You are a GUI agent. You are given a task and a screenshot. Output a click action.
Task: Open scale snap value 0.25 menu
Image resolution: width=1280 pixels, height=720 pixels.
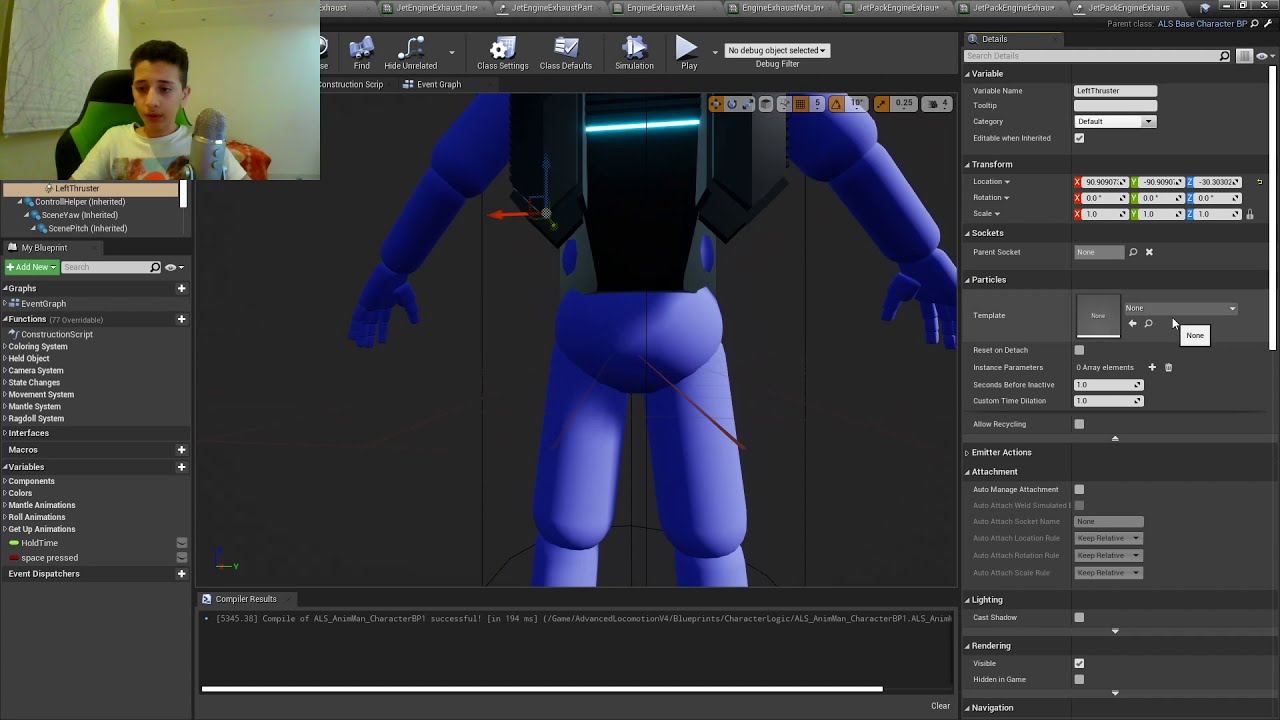[x=904, y=104]
